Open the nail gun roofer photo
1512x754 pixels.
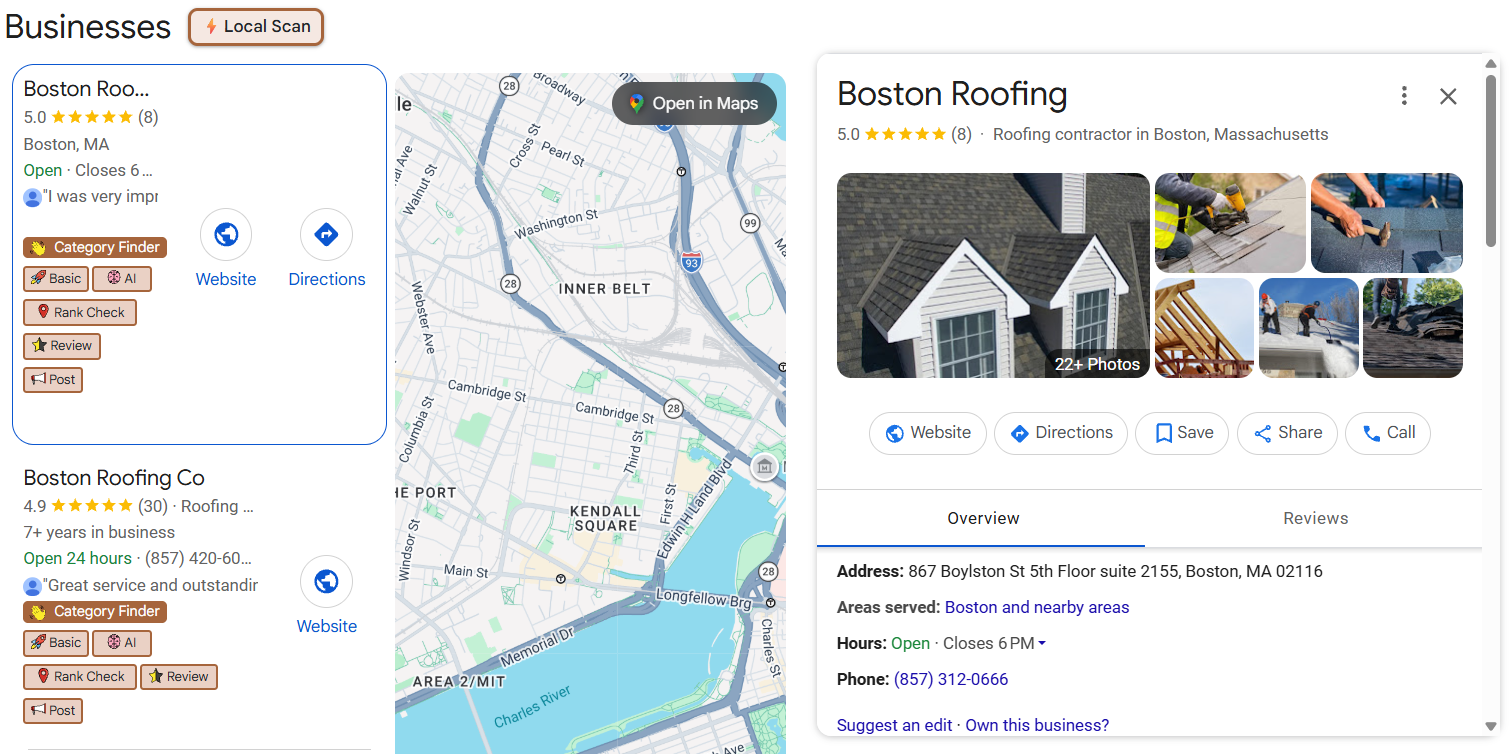(1230, 223)
